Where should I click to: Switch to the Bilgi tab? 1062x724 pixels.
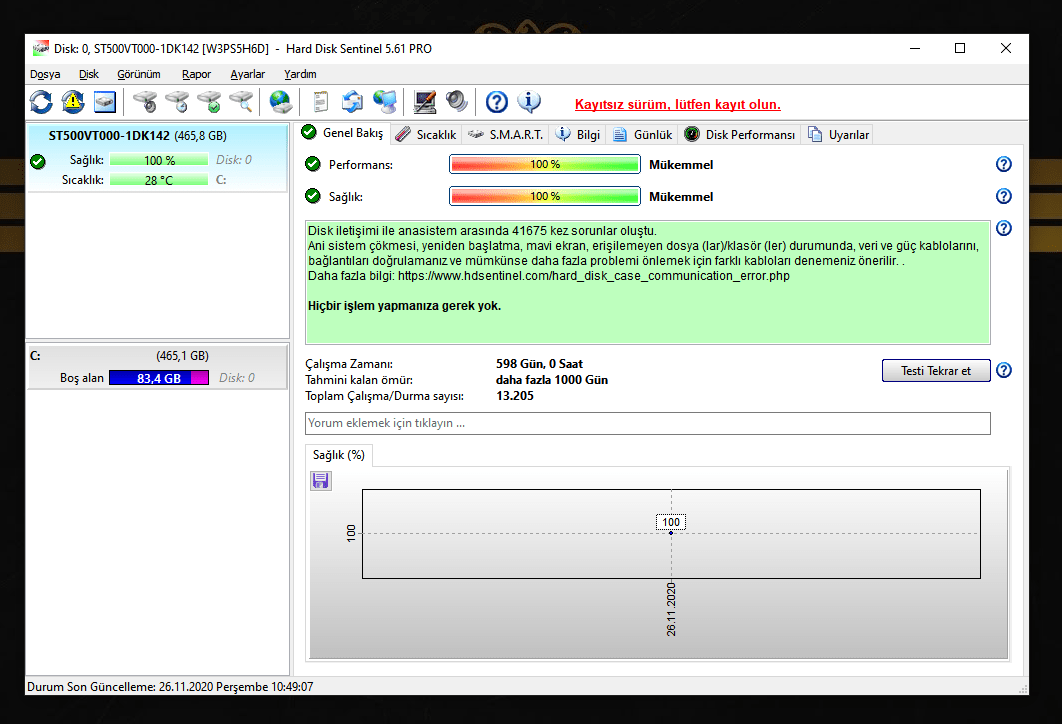pyautogui.click(x=578, y=135)
